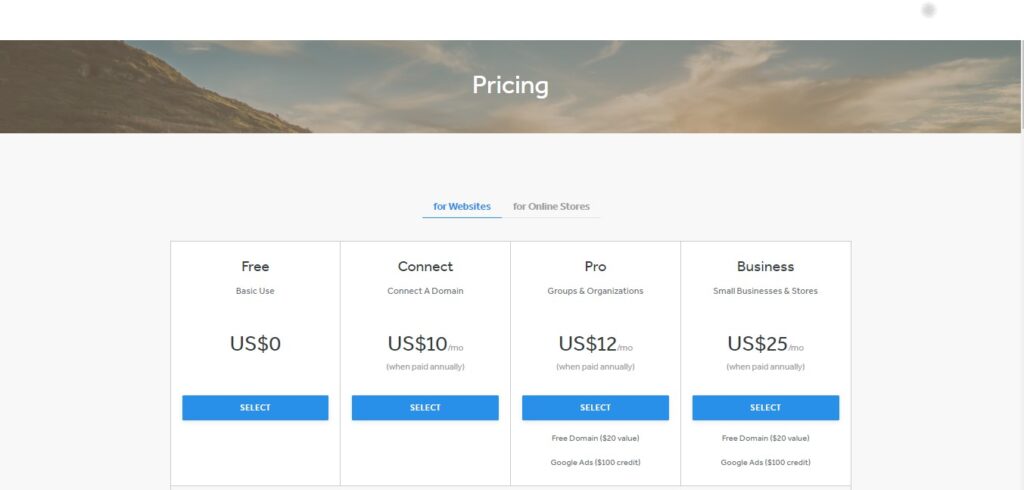
Task: Open the for Online Stores tab
Action: coord(551,206)
